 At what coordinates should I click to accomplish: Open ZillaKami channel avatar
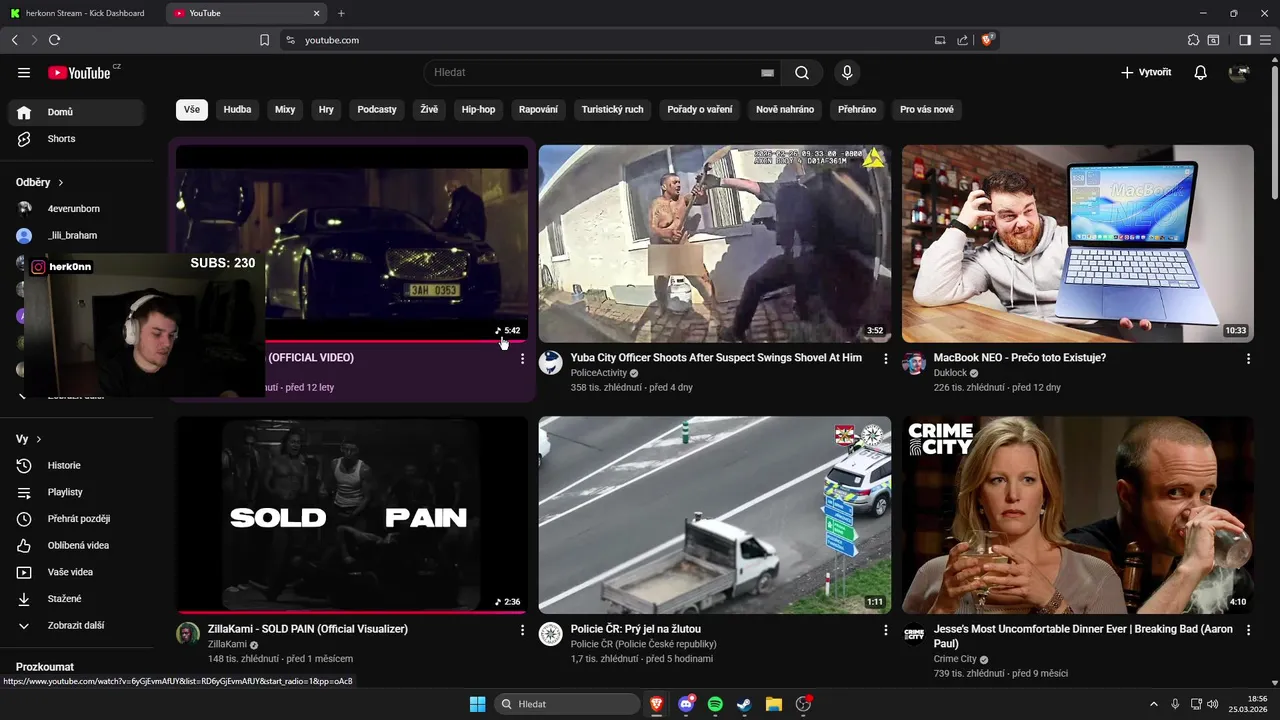point(188,634)
